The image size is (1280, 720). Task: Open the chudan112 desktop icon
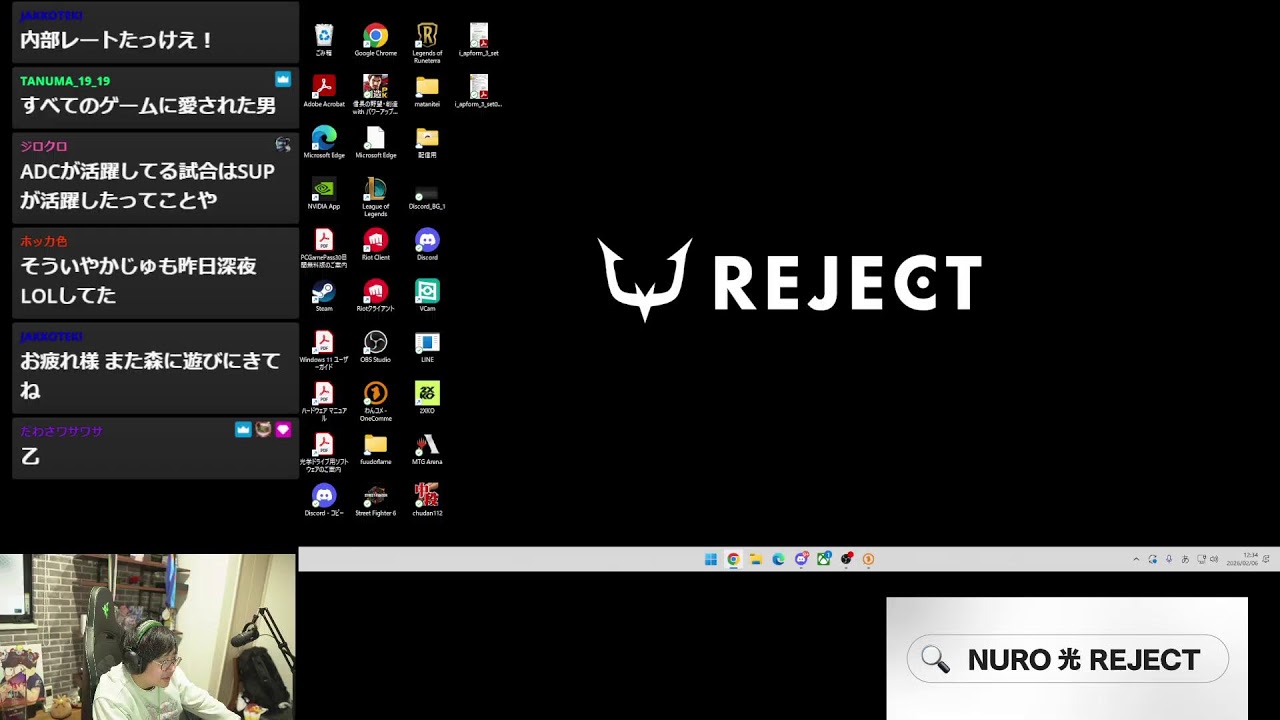[x=427, y=500]
